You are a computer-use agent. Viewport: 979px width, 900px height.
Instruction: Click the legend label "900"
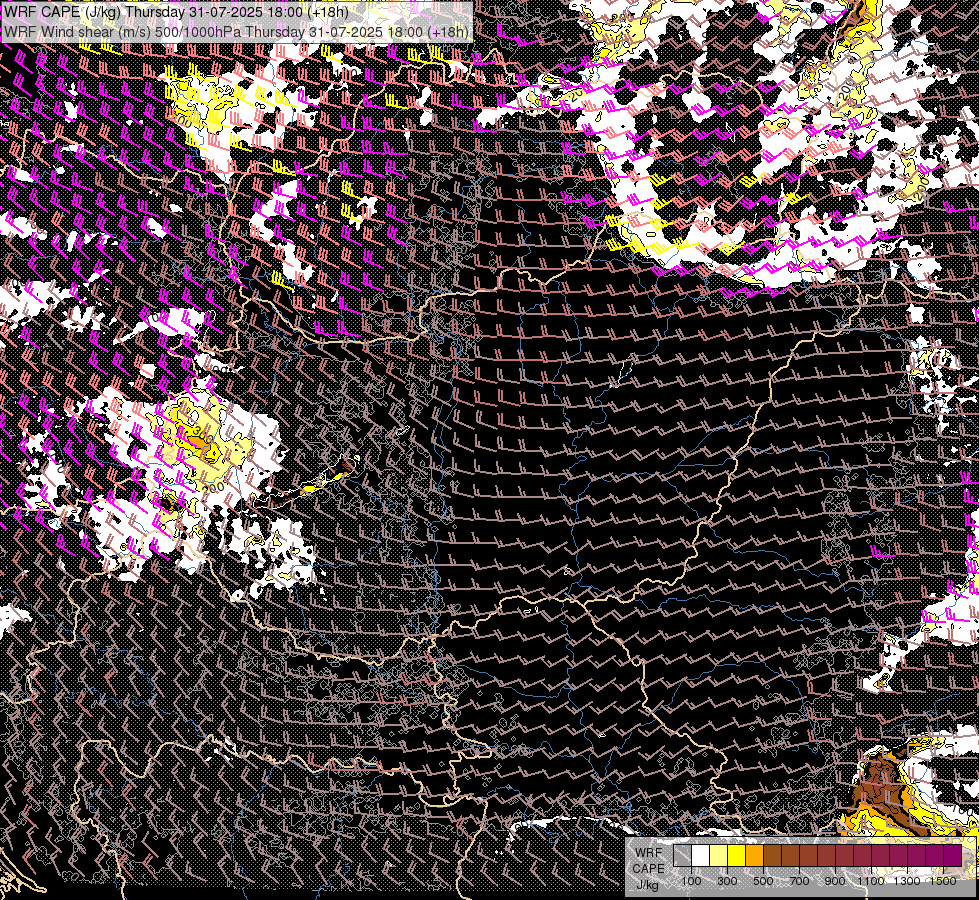(835, 881)
